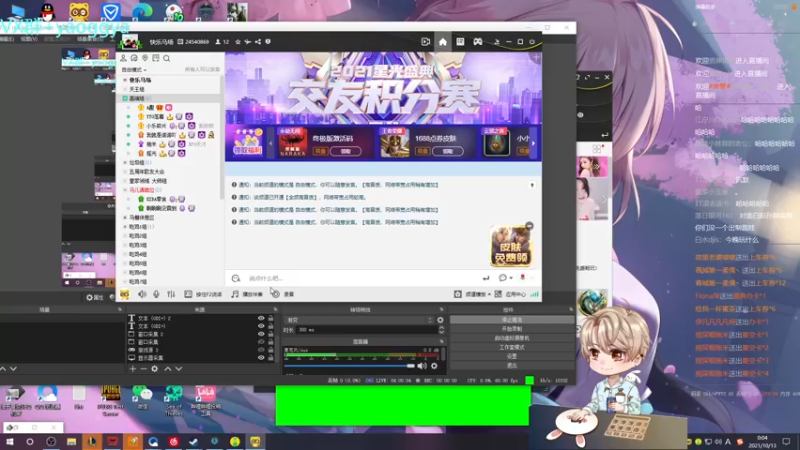Favorite the channel with the star icon
The width and height of the screenshot is (800, 450).
tap(238, 42)
